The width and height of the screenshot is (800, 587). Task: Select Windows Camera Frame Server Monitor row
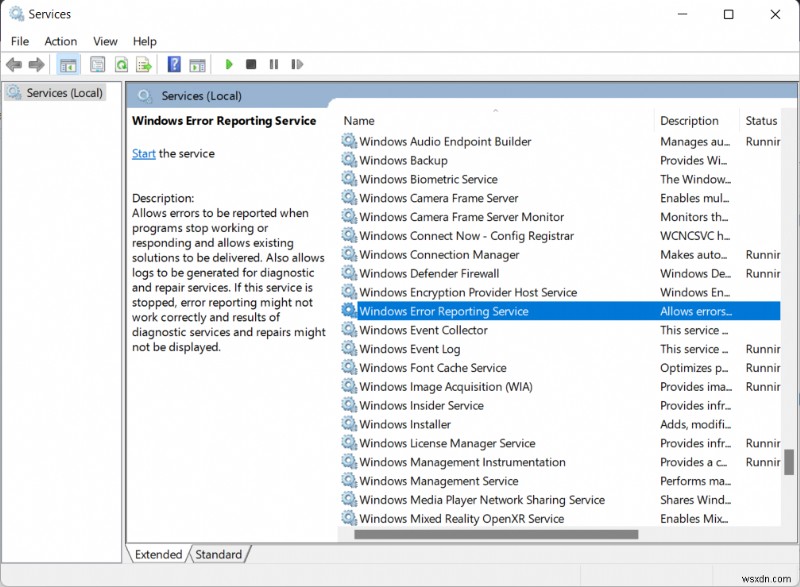[x=560, y=217]
